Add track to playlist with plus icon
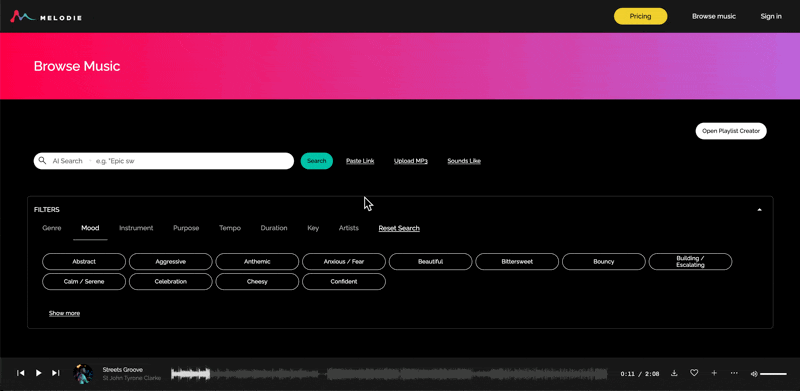The image size is (800, 391). tap(714, 373)
